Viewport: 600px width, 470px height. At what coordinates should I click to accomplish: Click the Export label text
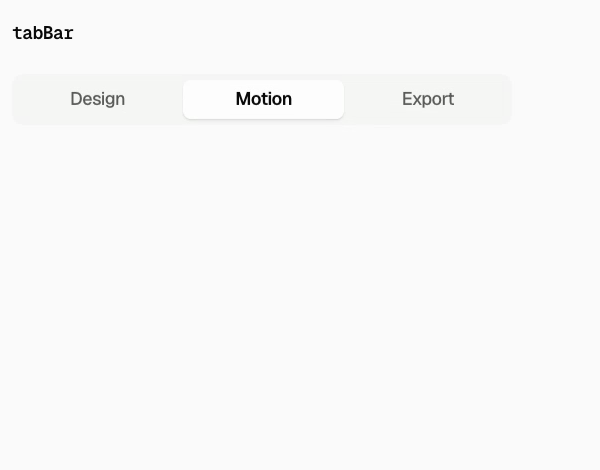click(428, 99)
